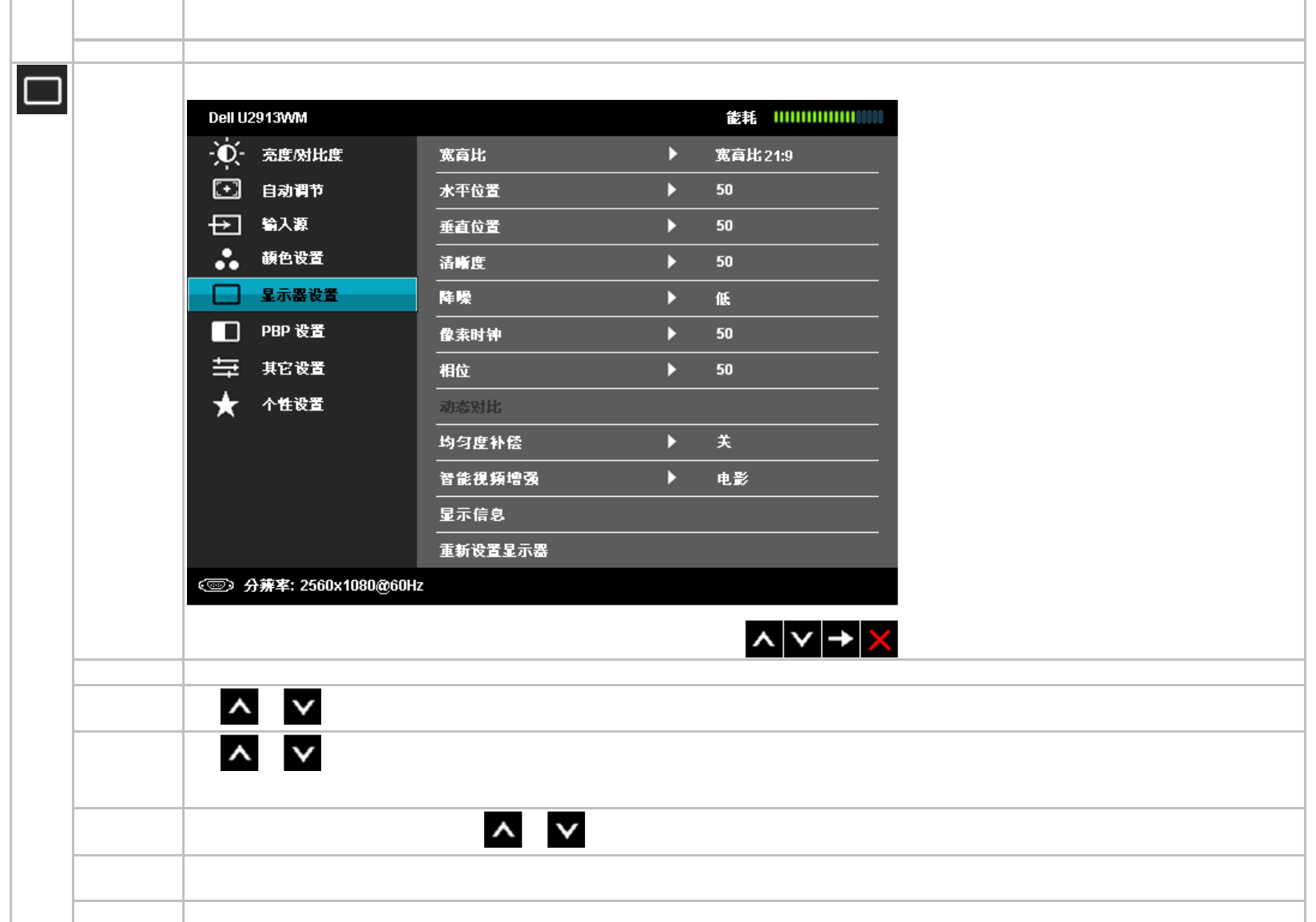The height and width of the screenshot is (922, 1316).
Task: Click the down arrow button below the OSD
Action: [802, 639]
